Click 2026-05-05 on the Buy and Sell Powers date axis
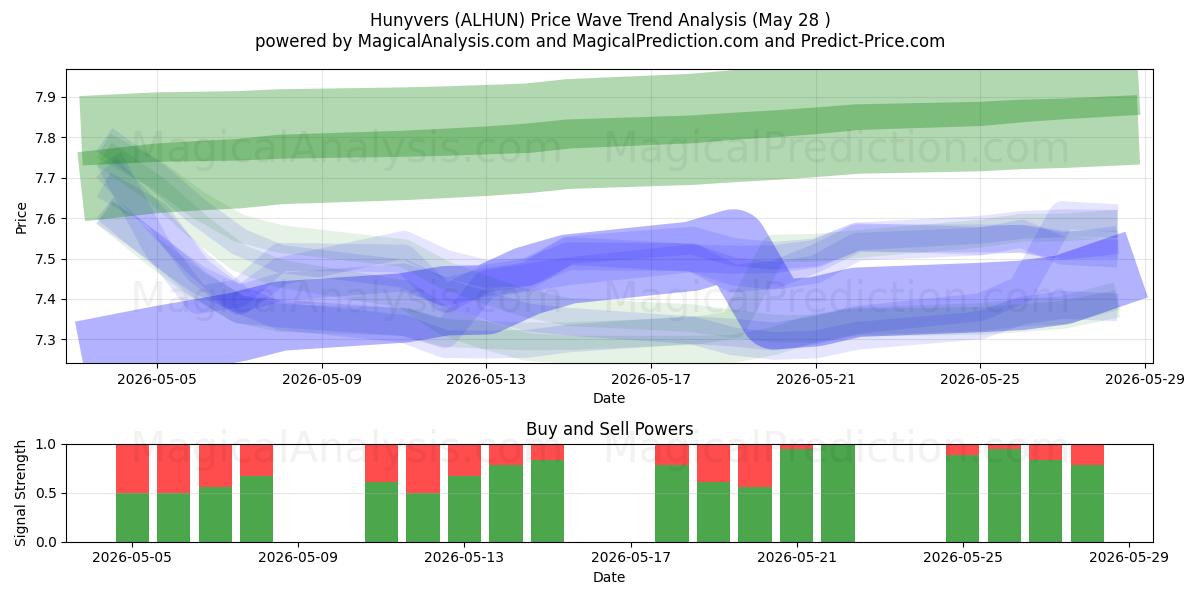 [133, 557]
